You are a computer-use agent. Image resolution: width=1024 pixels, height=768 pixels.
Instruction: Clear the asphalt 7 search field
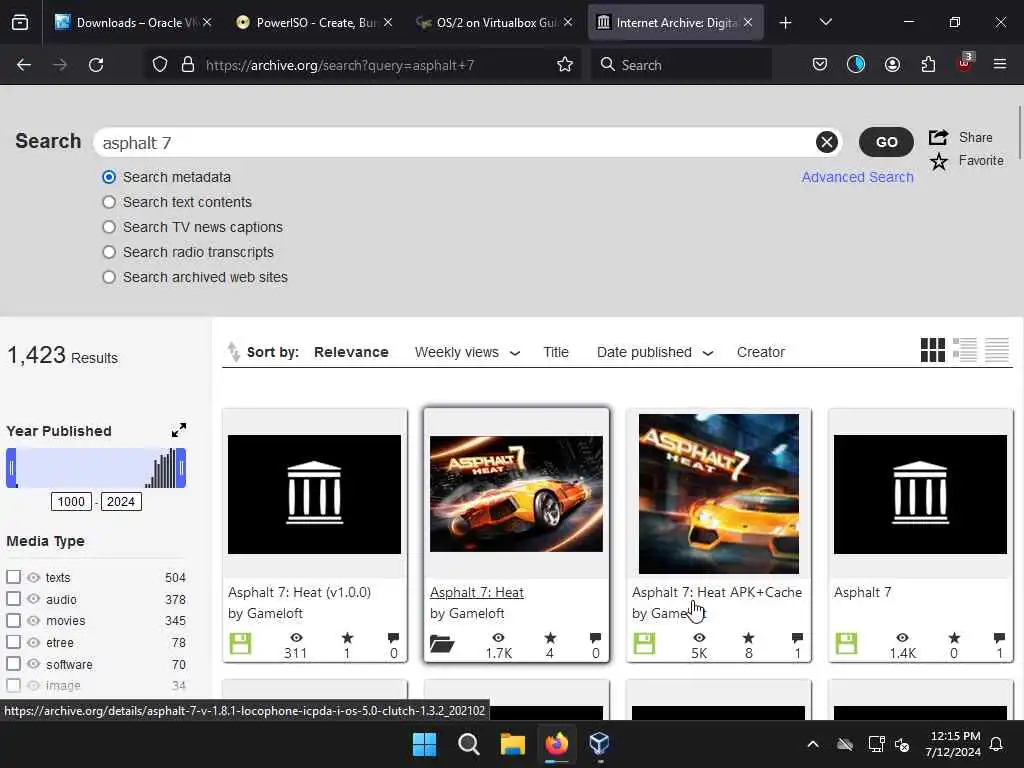point(827,142)
